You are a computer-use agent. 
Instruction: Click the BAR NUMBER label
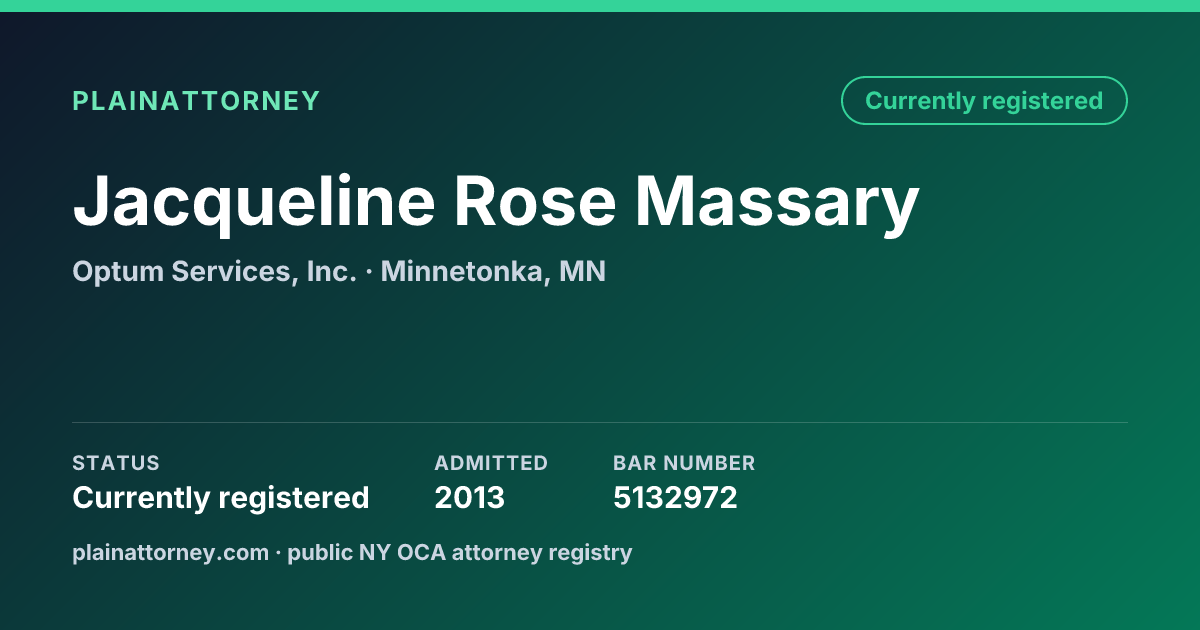tap(684, 463)
